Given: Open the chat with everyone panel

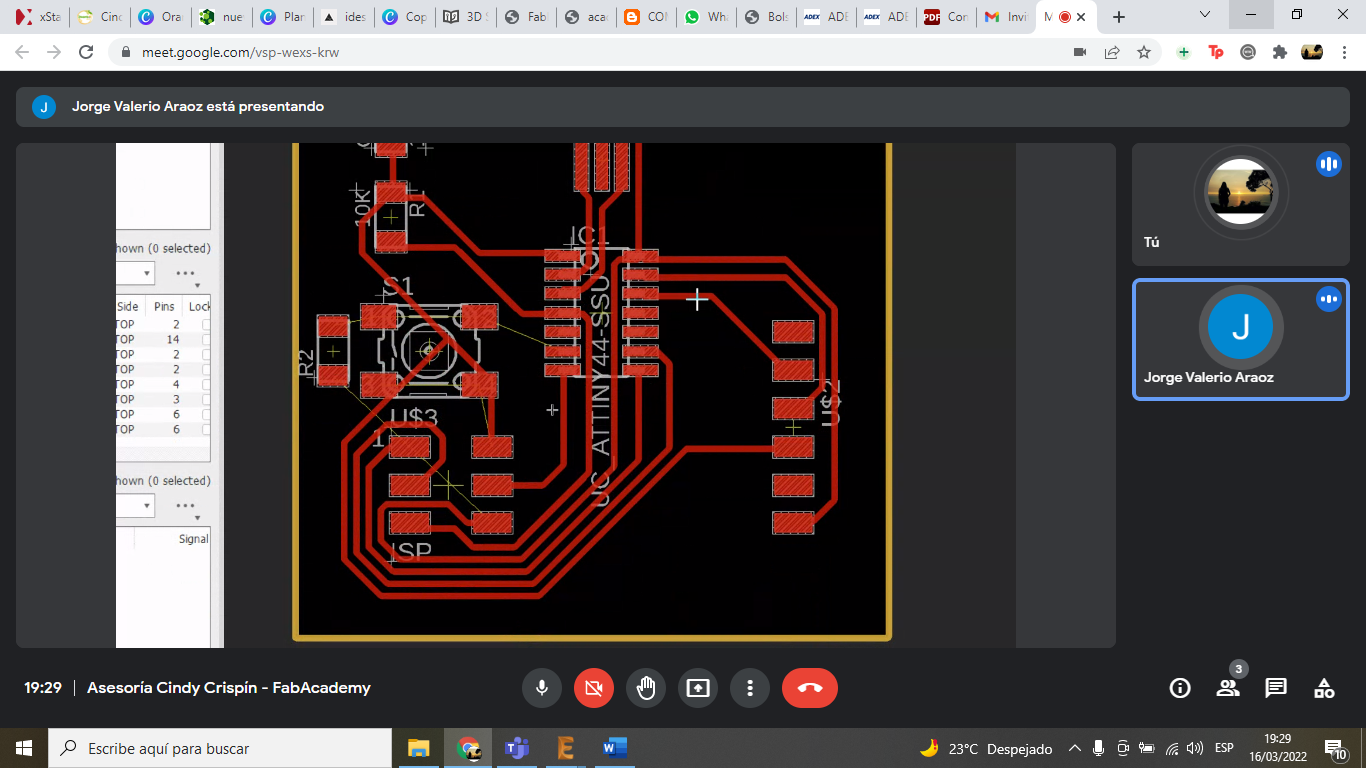Looking at the screenshot, I should coord(1276,688).
